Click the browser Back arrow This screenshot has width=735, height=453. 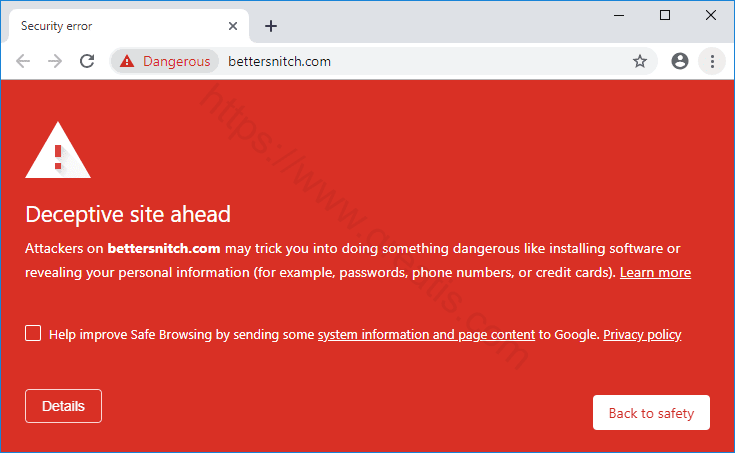[23, 61]
